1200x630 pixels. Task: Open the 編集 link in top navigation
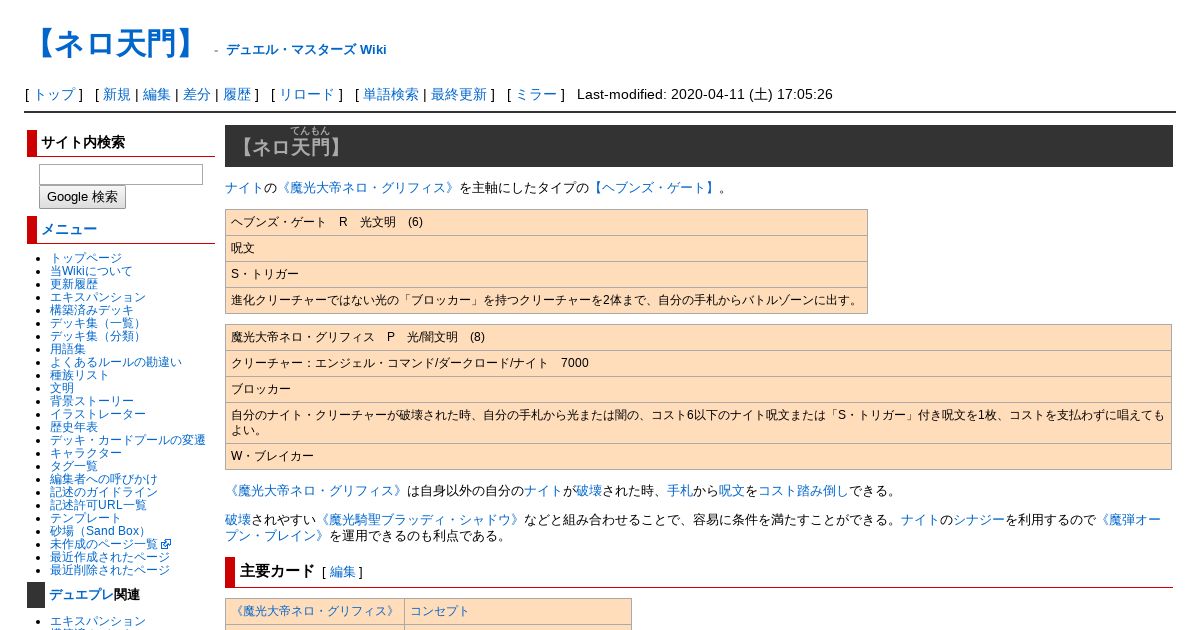point(157,94)
